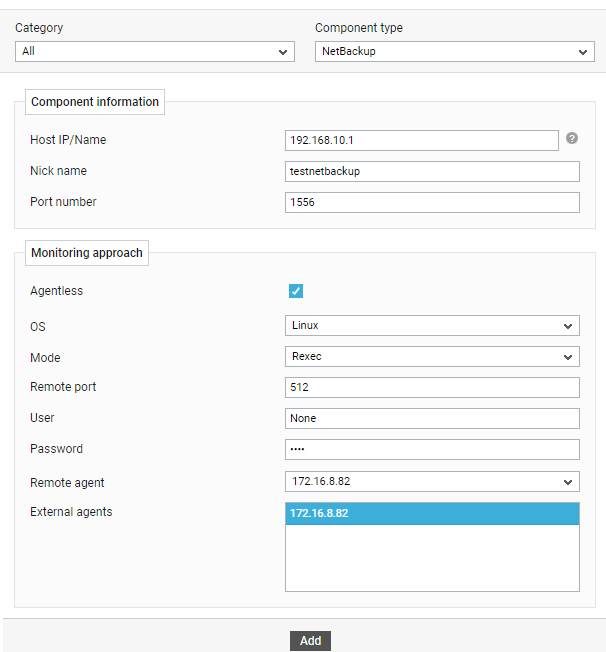Click the Add button
This screenshot has width=606, height=652.
pos(310,641)
